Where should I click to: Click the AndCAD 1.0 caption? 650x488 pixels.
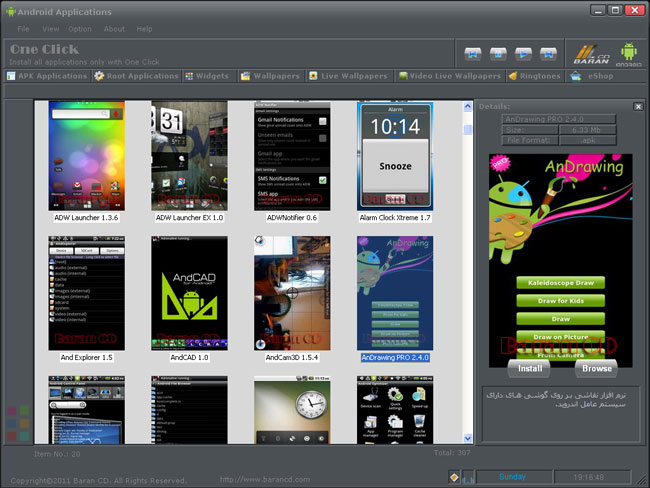coord(189,357)
